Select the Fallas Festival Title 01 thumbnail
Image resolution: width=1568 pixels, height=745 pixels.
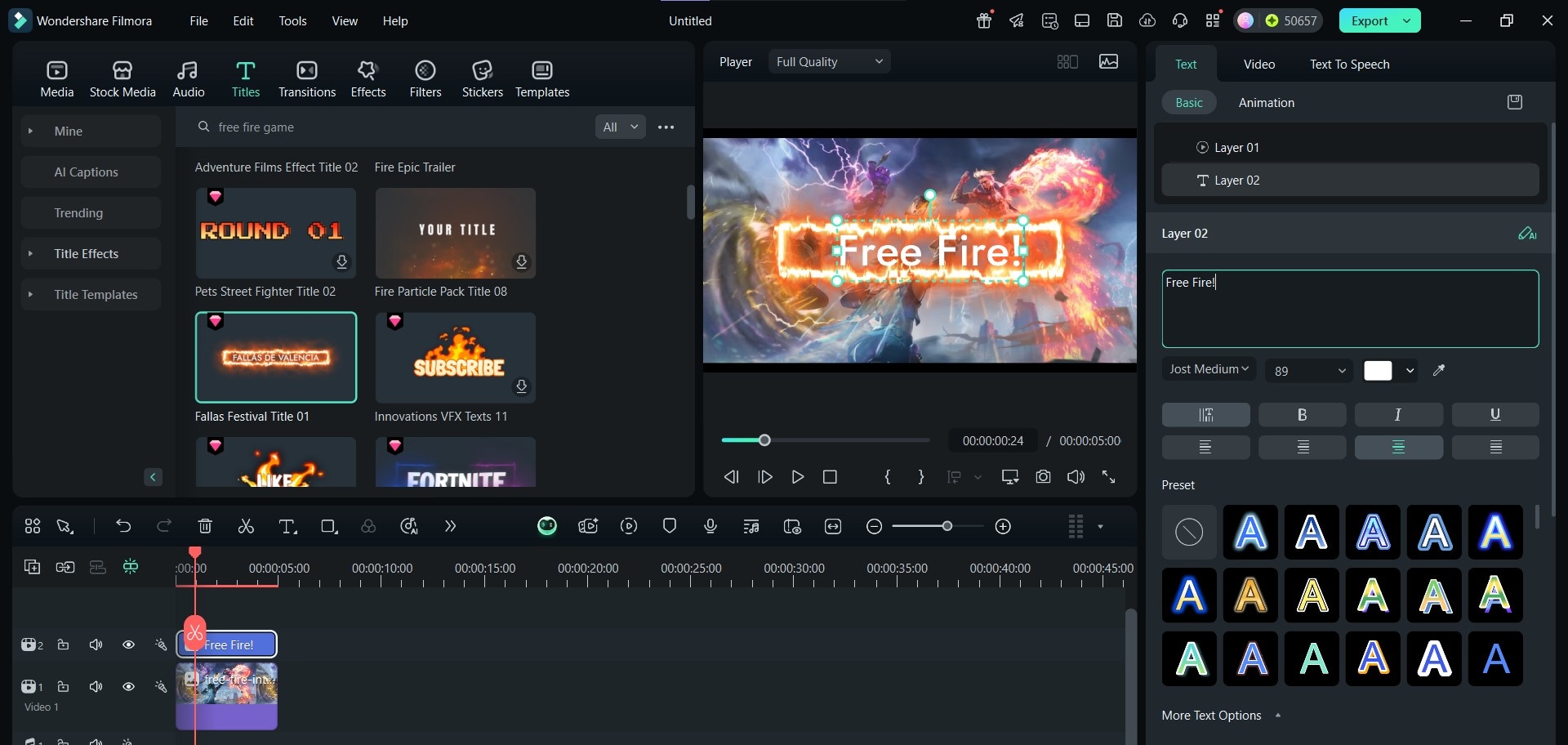[276, 358]
